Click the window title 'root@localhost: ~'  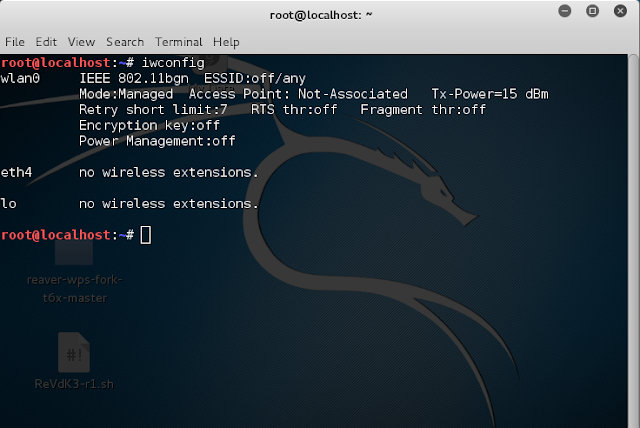coord(321,16)
